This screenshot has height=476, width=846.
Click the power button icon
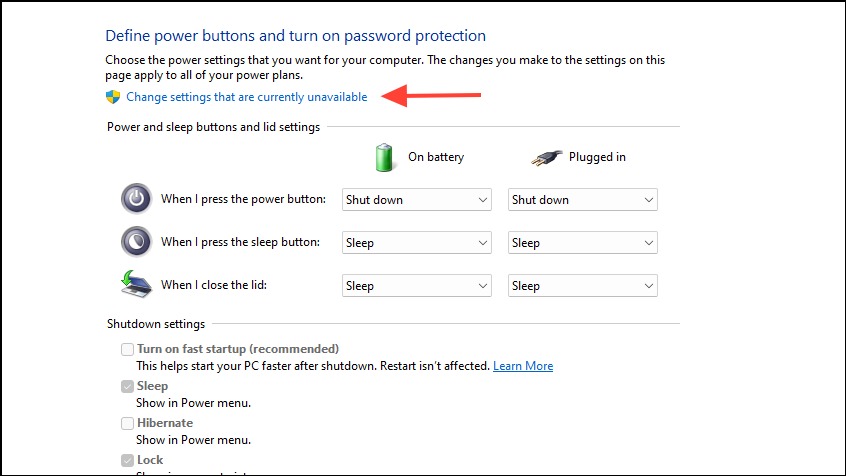click(x=136, y=199)
